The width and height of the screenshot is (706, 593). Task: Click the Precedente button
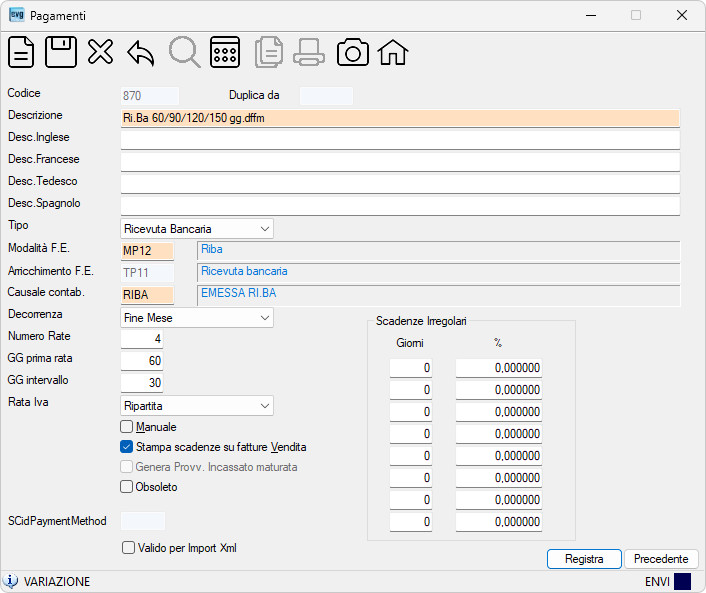tap(661, 559)
